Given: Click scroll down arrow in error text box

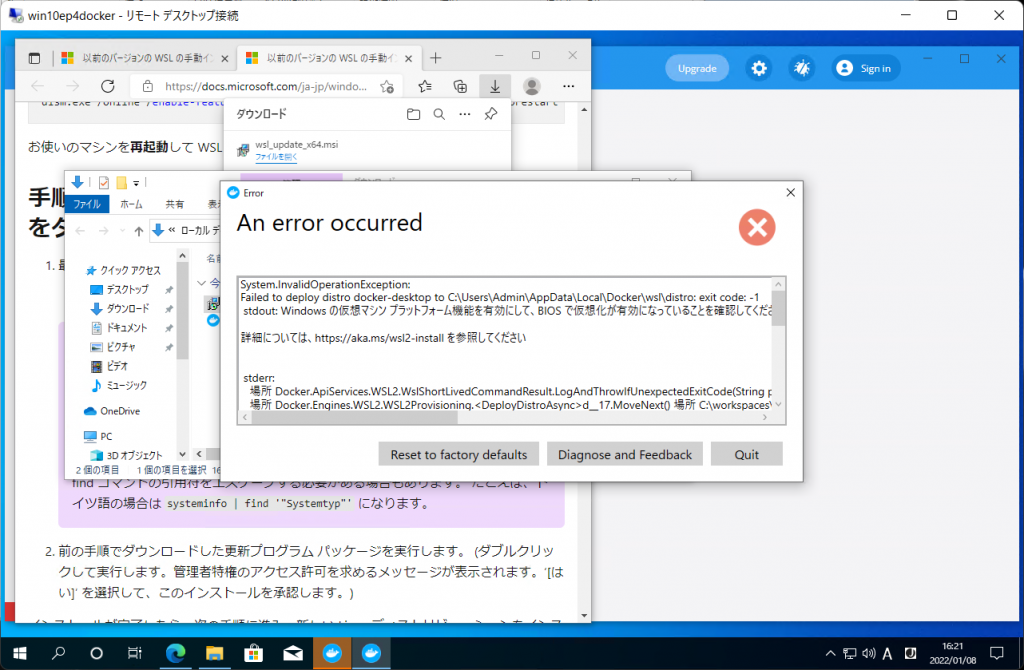Looking at the screenshot, I should [x=778, y=404].
